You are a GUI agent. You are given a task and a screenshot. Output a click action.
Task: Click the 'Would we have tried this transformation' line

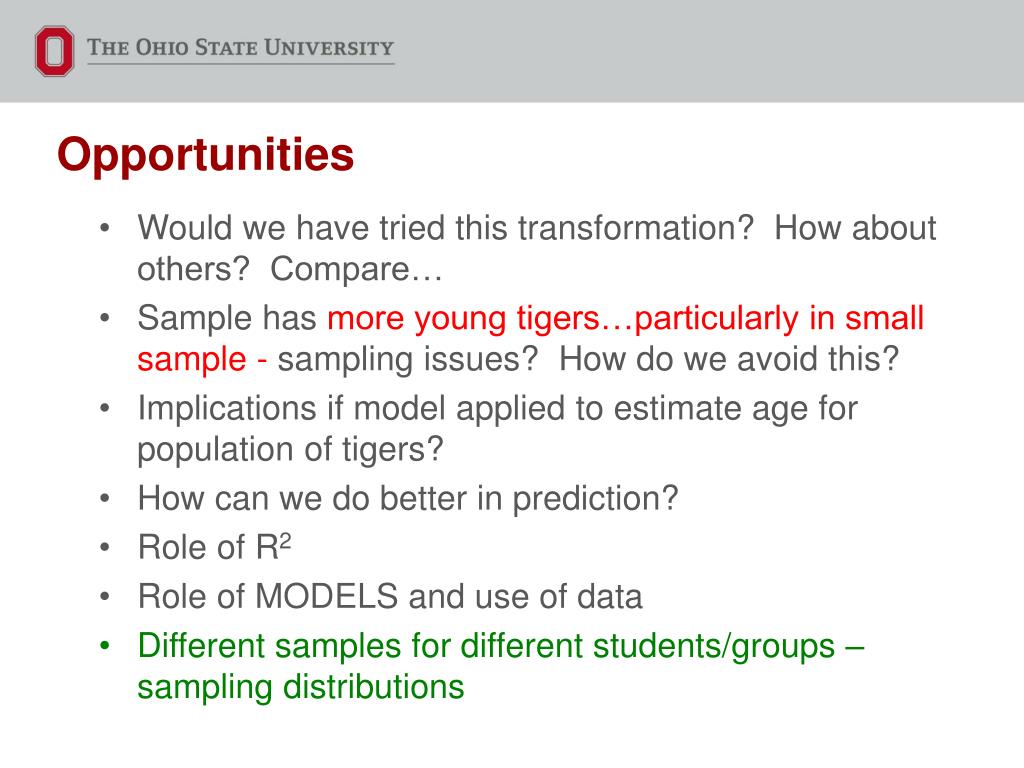pos(536,228)
